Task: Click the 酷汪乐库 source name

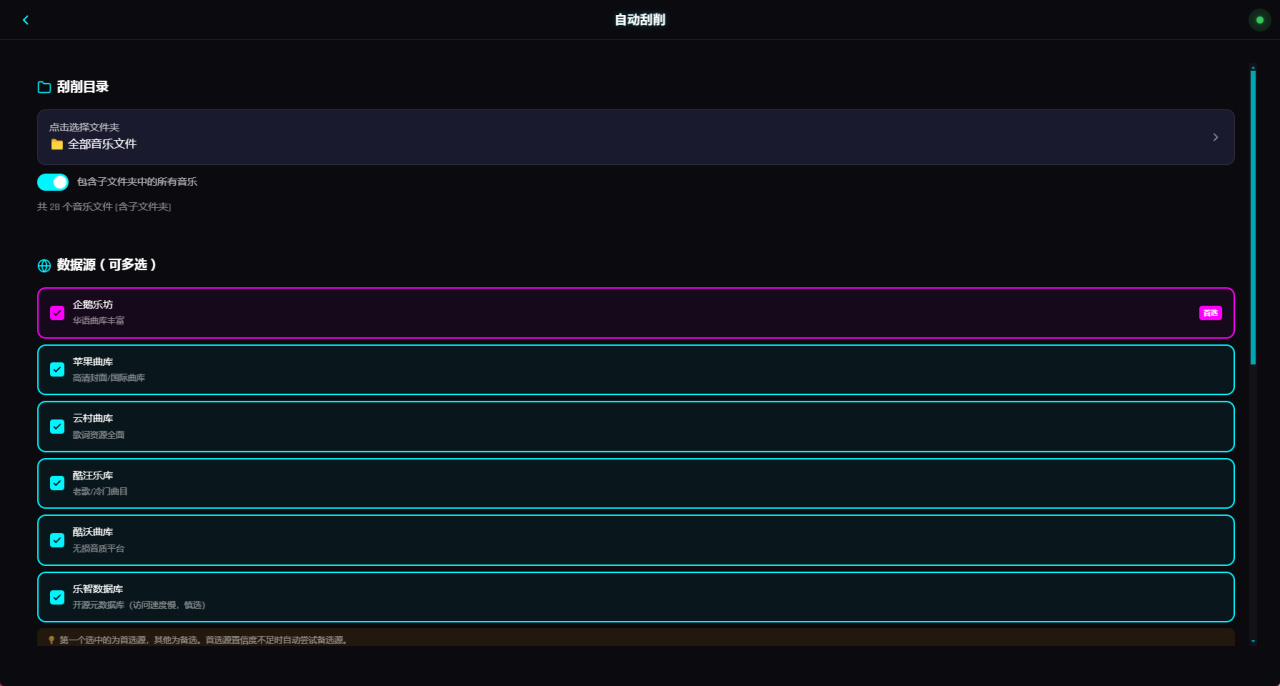Action: point(93,475)
